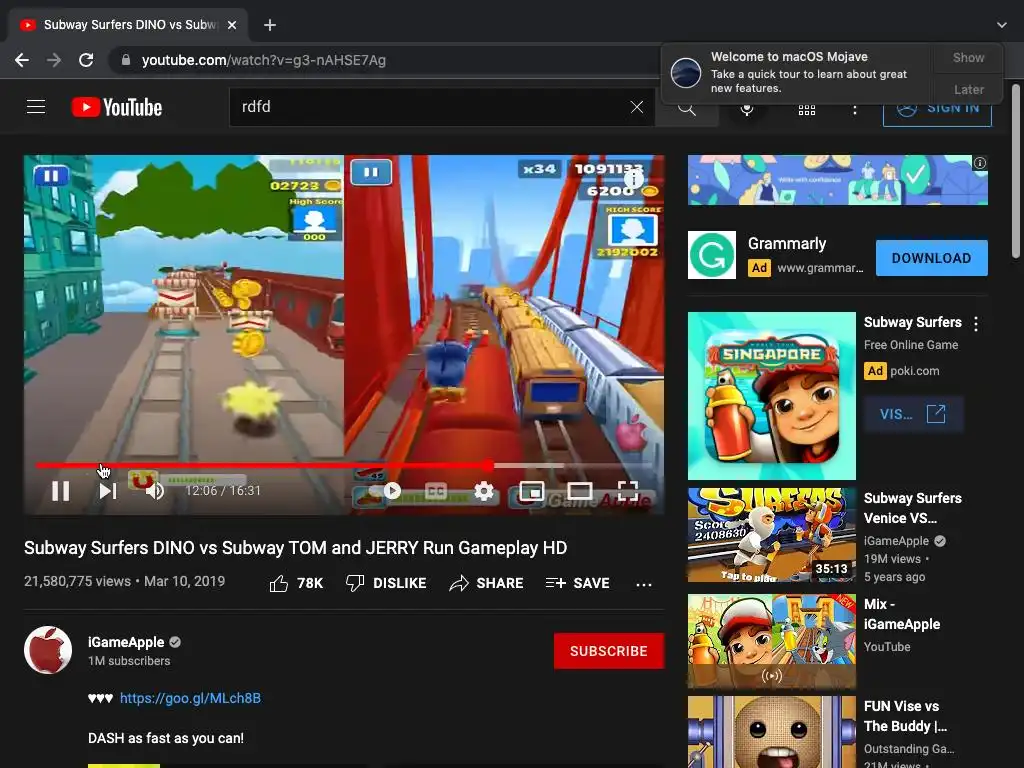This screenshot has height=768, width=1024.
Task: Click the video title text
Action: tap(296, 547)
